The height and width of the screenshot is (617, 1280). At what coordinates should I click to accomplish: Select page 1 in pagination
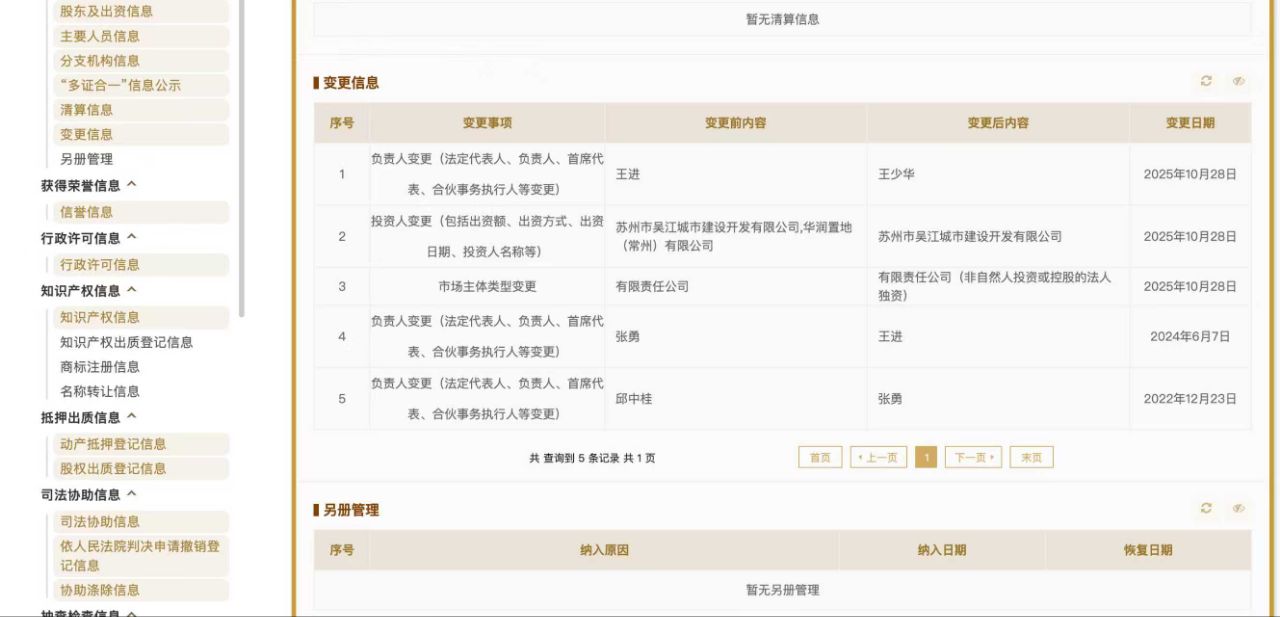(926, 458)
